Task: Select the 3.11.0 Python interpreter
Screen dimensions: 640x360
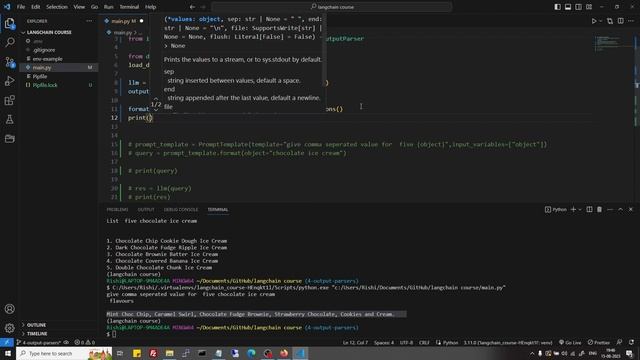Action: (x=508, y=342)
